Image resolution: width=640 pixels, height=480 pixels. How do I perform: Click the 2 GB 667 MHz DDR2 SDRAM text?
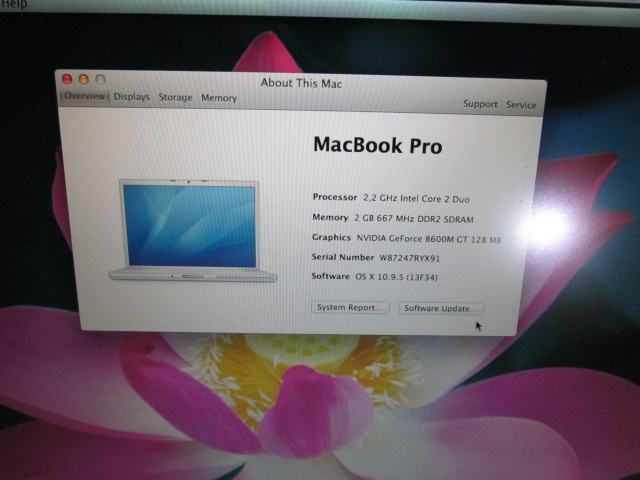(x=413, y=219)
